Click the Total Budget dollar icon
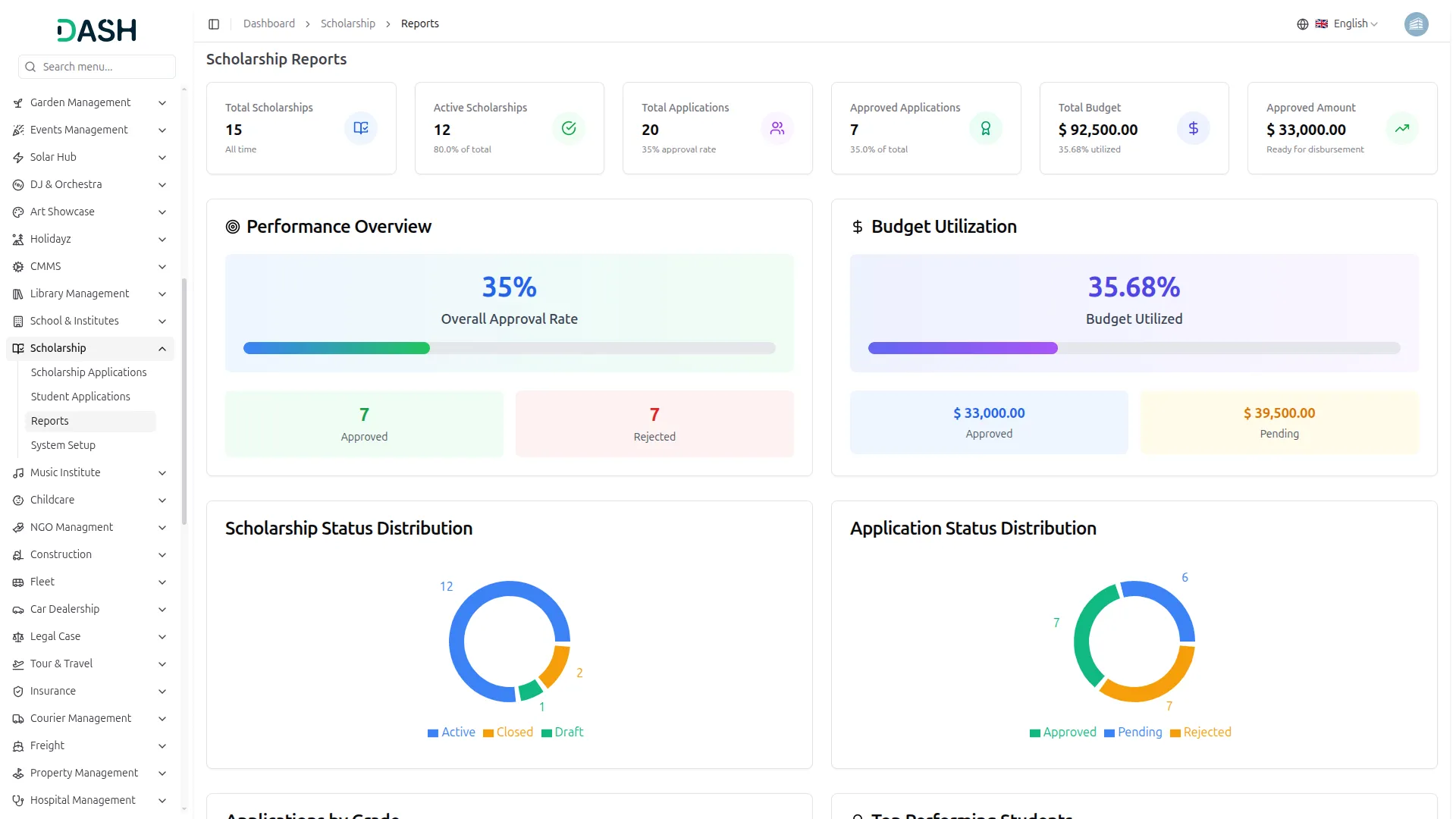1456x819 pixels. tap(1194, 128)
